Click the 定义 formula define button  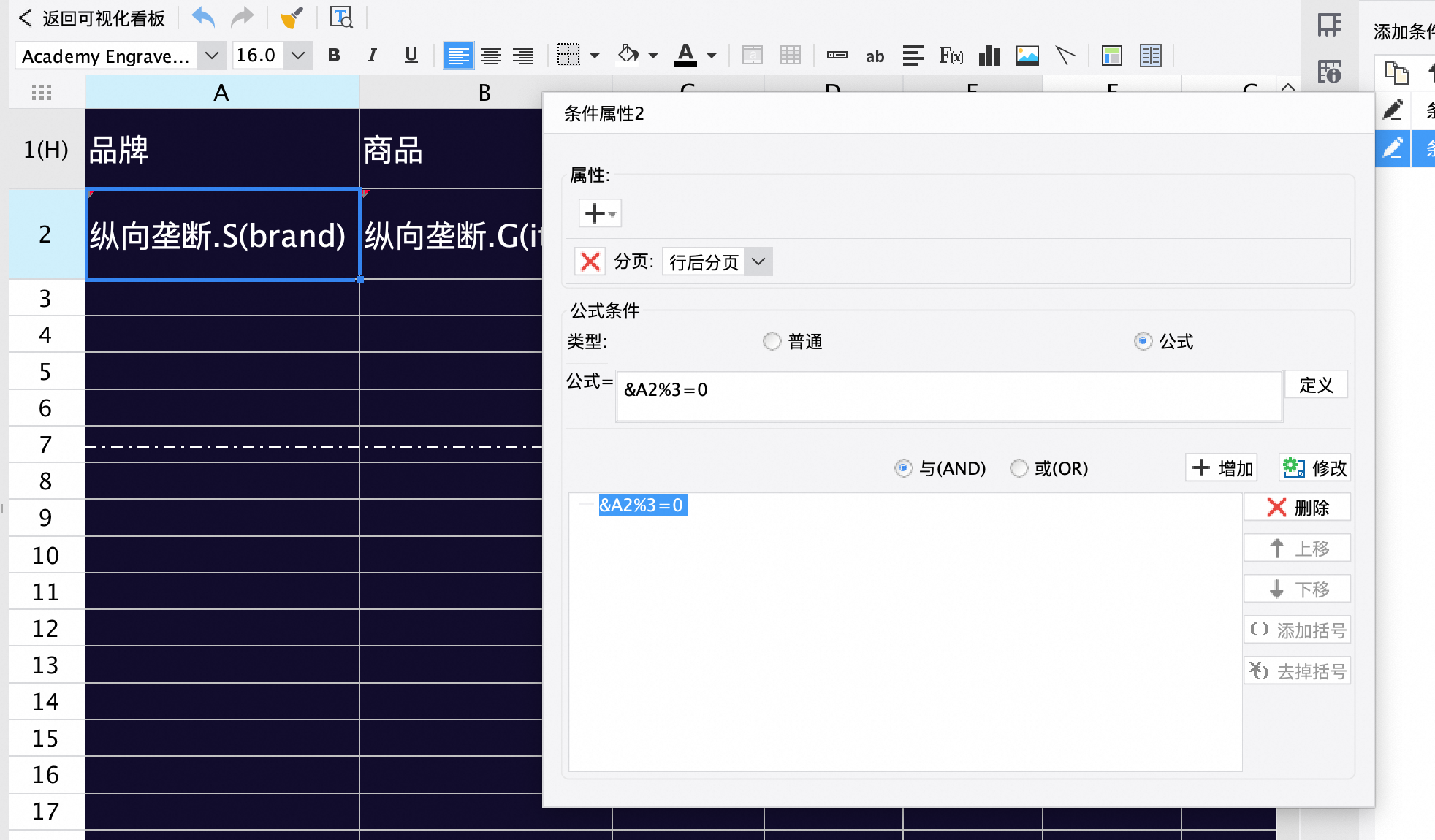click(1316, 385)
